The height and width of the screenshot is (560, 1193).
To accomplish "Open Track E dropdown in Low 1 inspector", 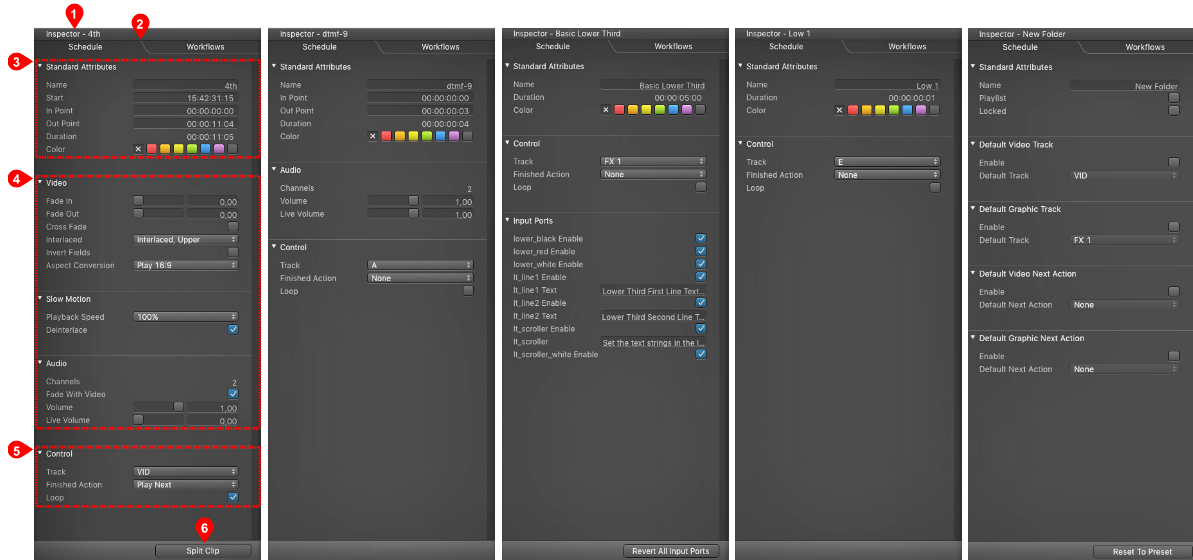I will coord(887,161).
